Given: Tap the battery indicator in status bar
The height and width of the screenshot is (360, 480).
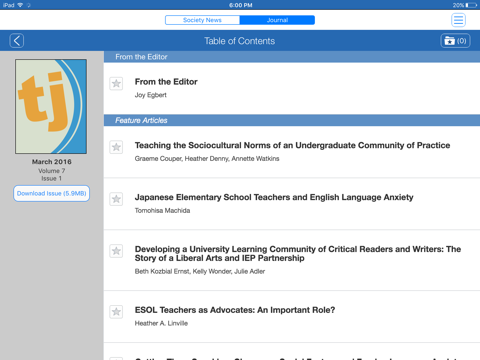Looking at the screenshot, I should [x=472, y=5].
